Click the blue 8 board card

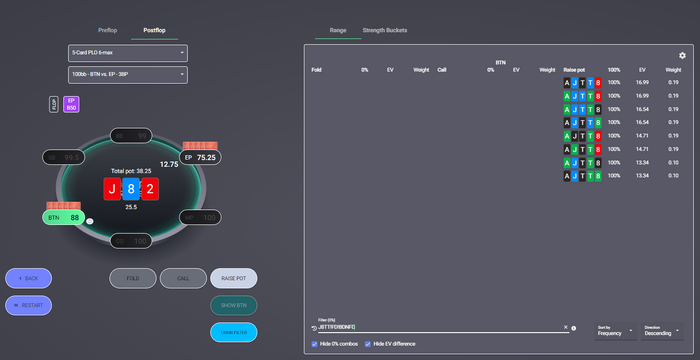point(131,189)
